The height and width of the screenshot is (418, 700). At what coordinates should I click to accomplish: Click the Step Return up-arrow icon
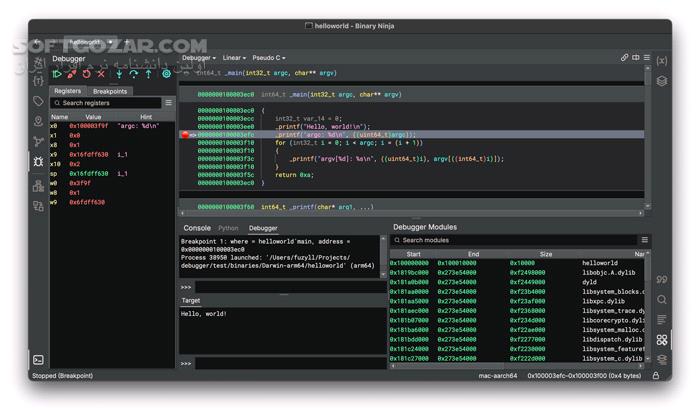tap(149, 74)
